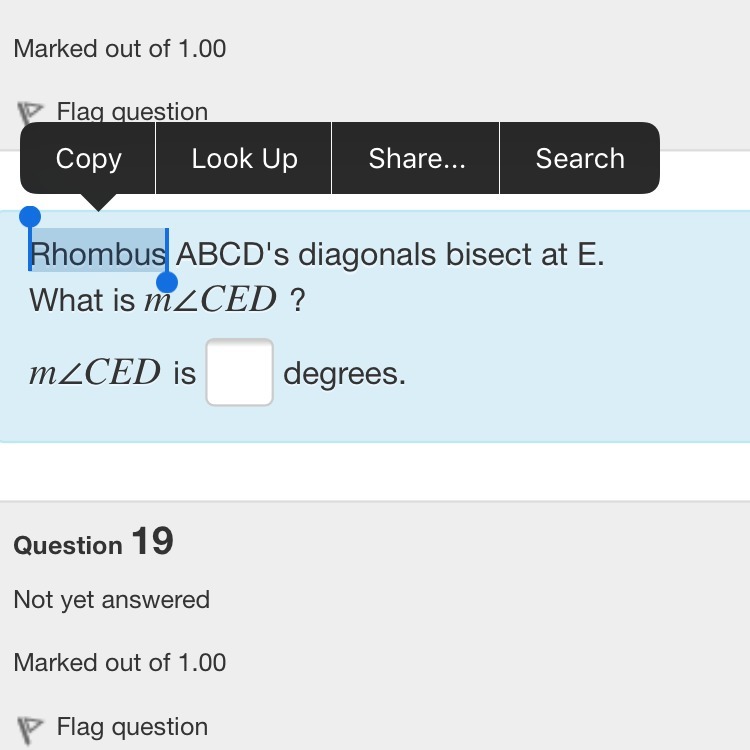Click Marked out of 1.00 under Question 19

120,662
